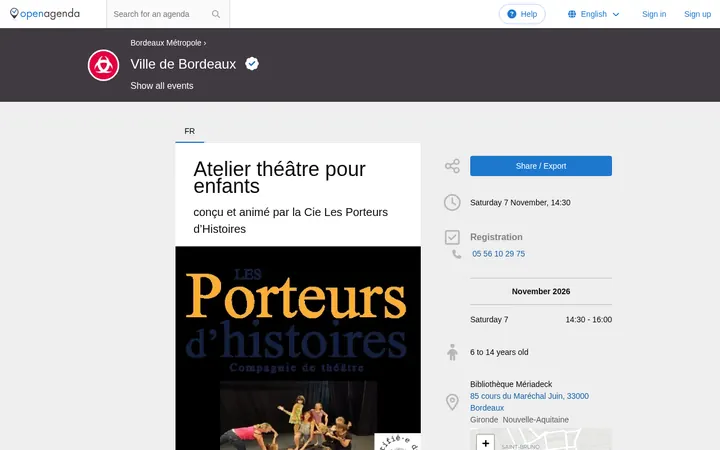
Task: Click the Sign in link
Action: 654,14
